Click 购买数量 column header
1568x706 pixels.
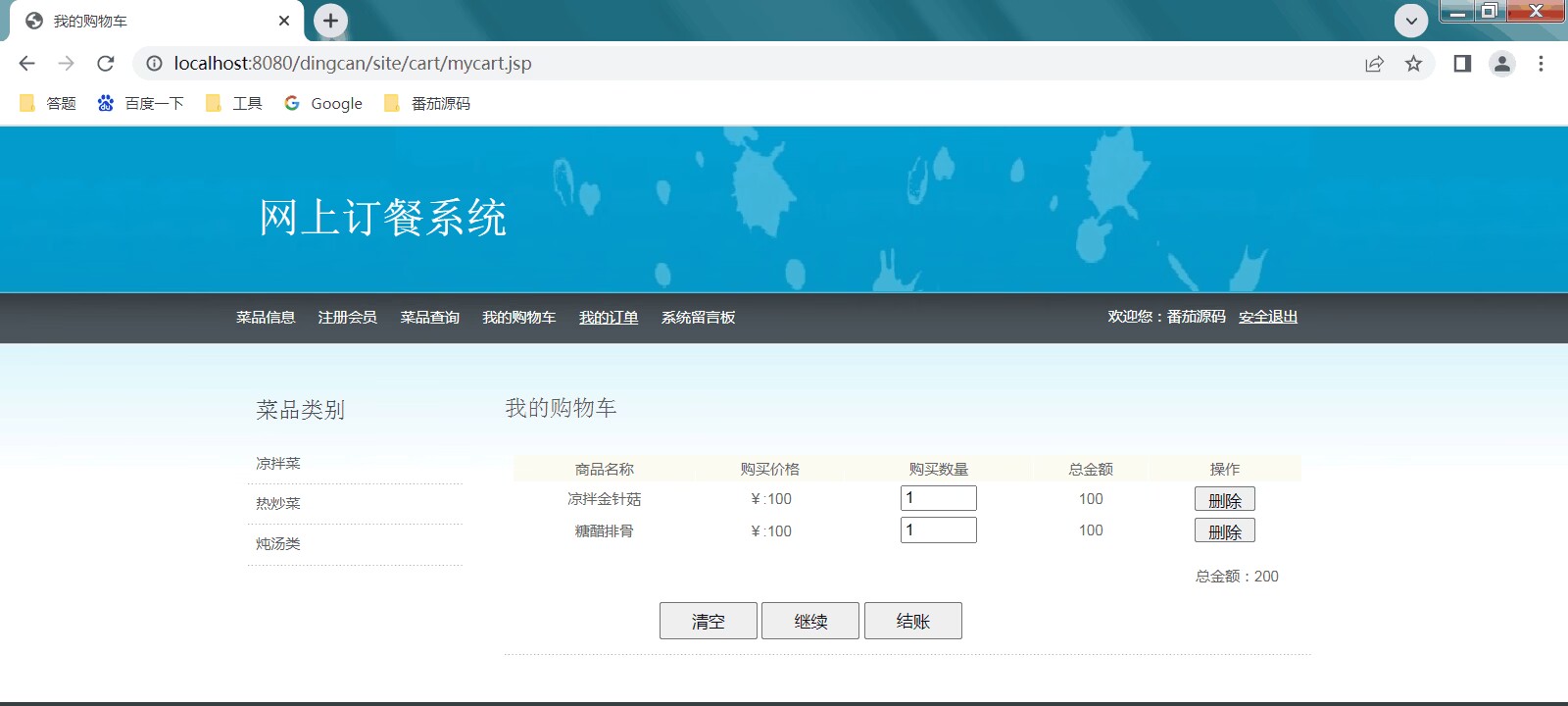point(939,470)
